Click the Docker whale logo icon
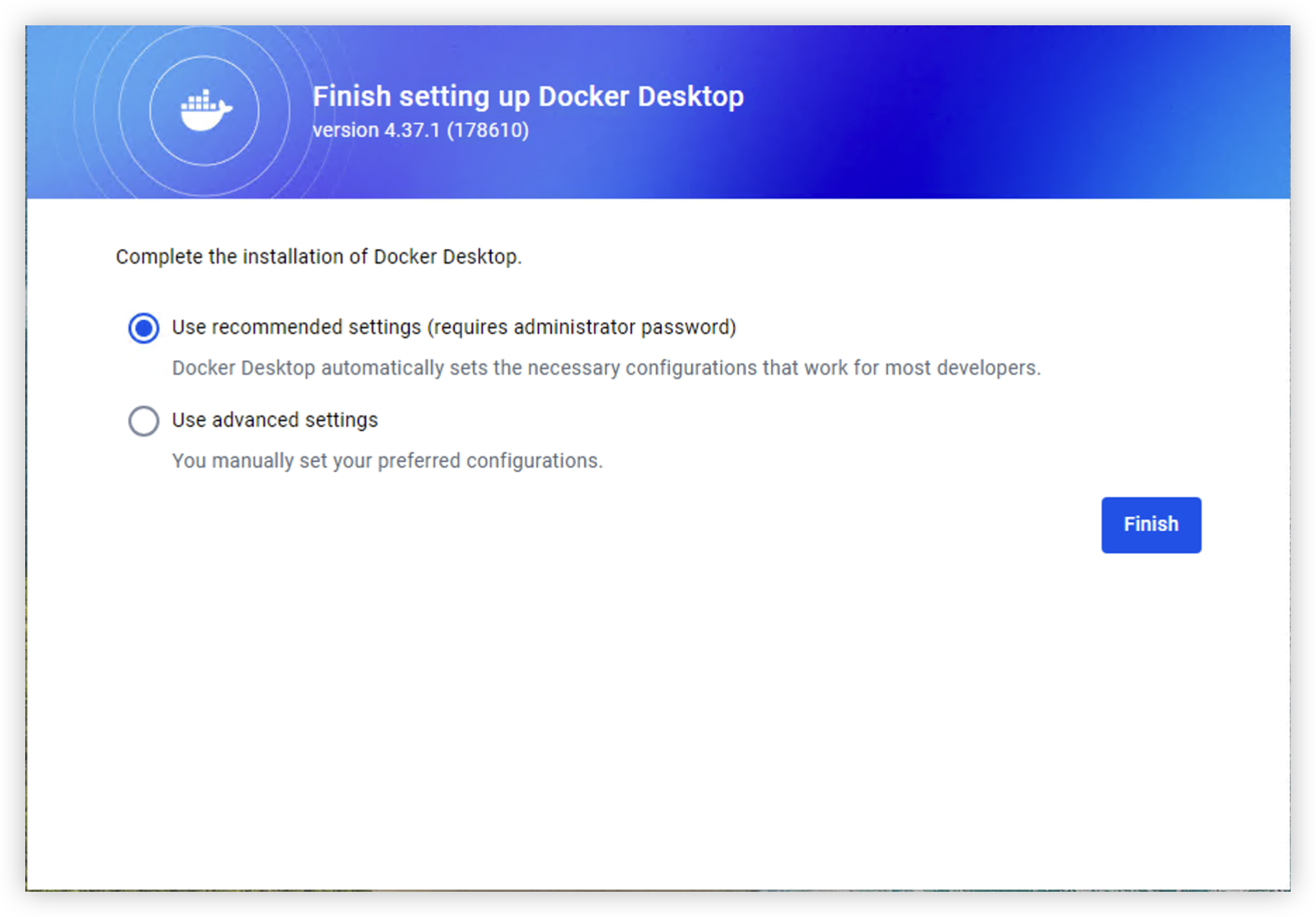Image resolution: width=1316 pixels, height=917 pixels. coord(205,110)
